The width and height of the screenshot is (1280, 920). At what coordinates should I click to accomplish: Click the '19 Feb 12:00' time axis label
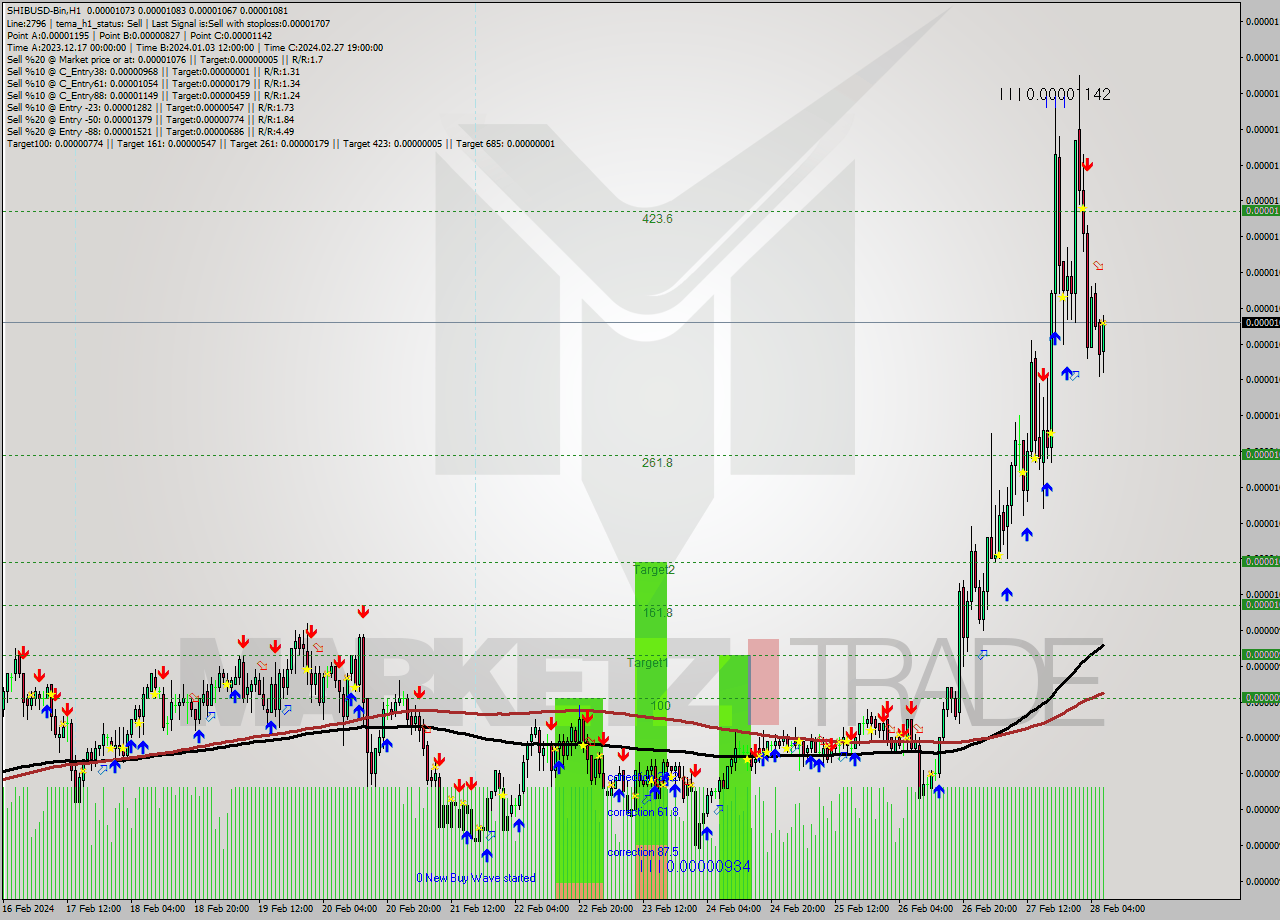[x=285, y=909]
